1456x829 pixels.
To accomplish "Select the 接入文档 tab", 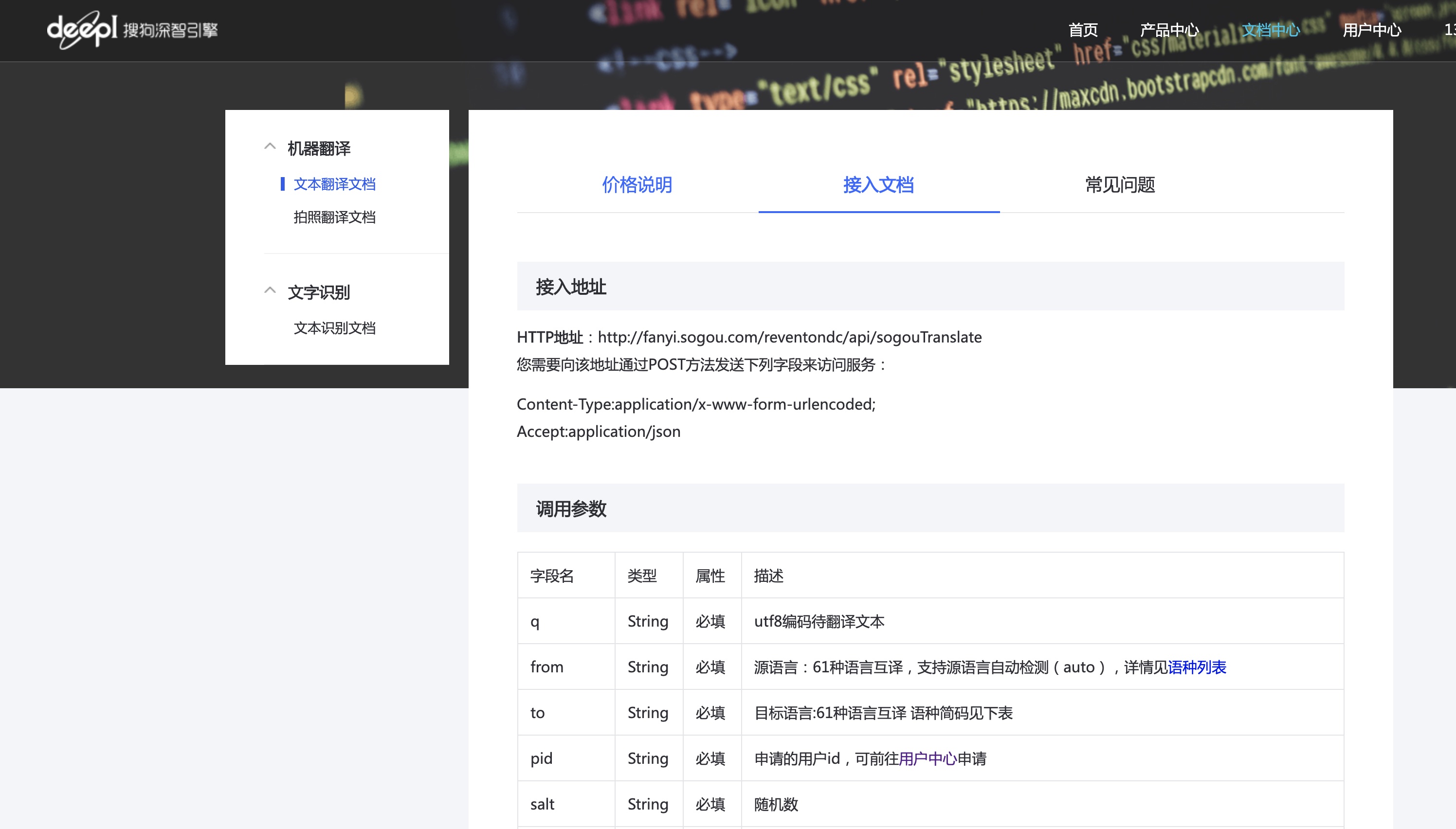I will (878, 185).
